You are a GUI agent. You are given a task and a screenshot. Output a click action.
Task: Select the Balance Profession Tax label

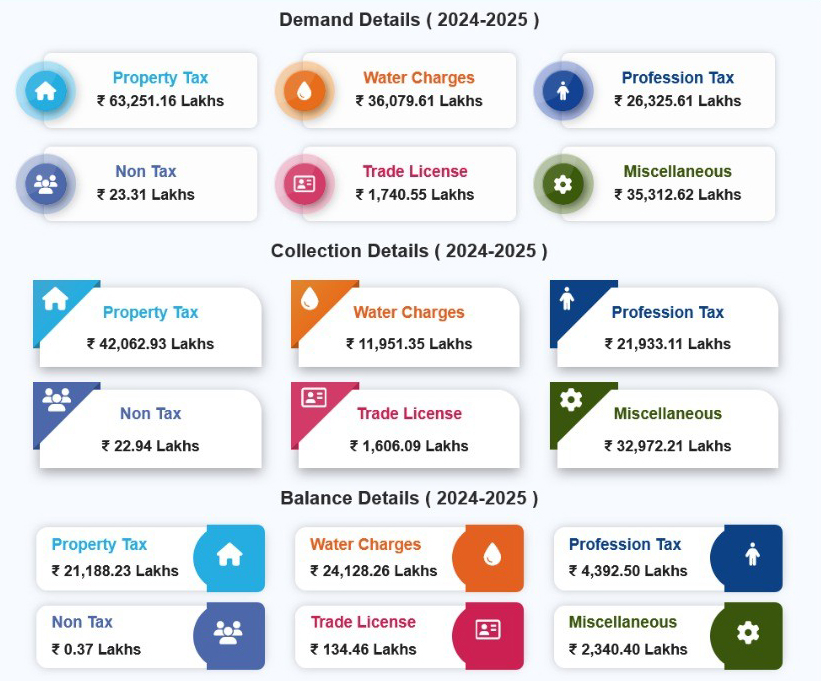point(625,545)
